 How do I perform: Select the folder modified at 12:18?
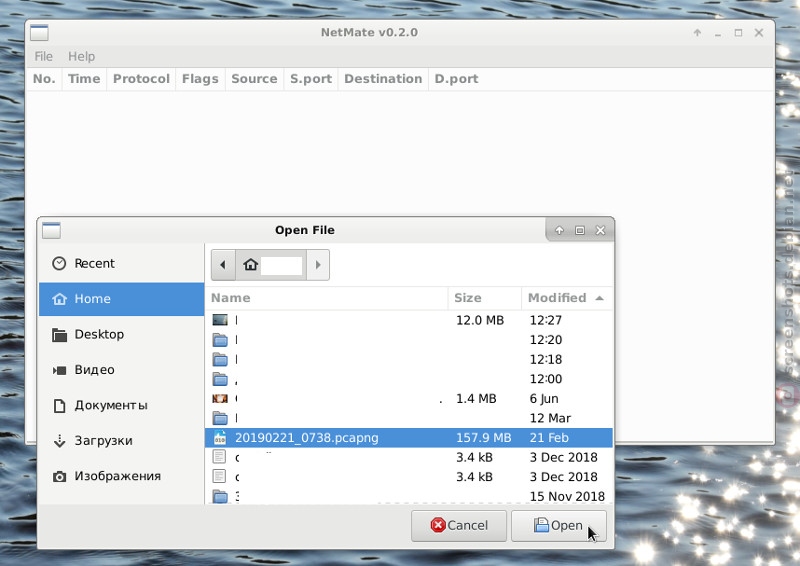tap(409, 360)
